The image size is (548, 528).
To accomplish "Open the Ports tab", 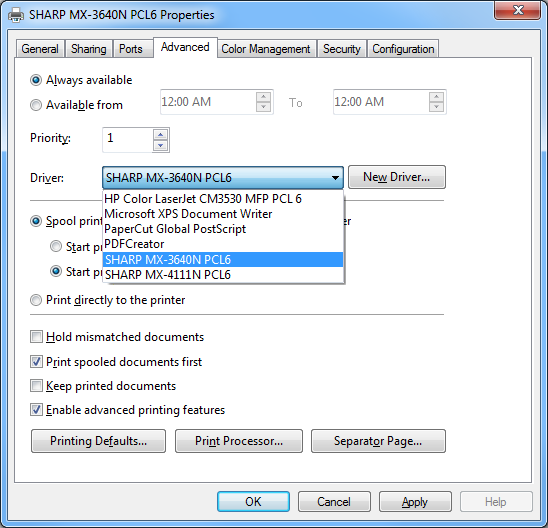I will 131,49.
